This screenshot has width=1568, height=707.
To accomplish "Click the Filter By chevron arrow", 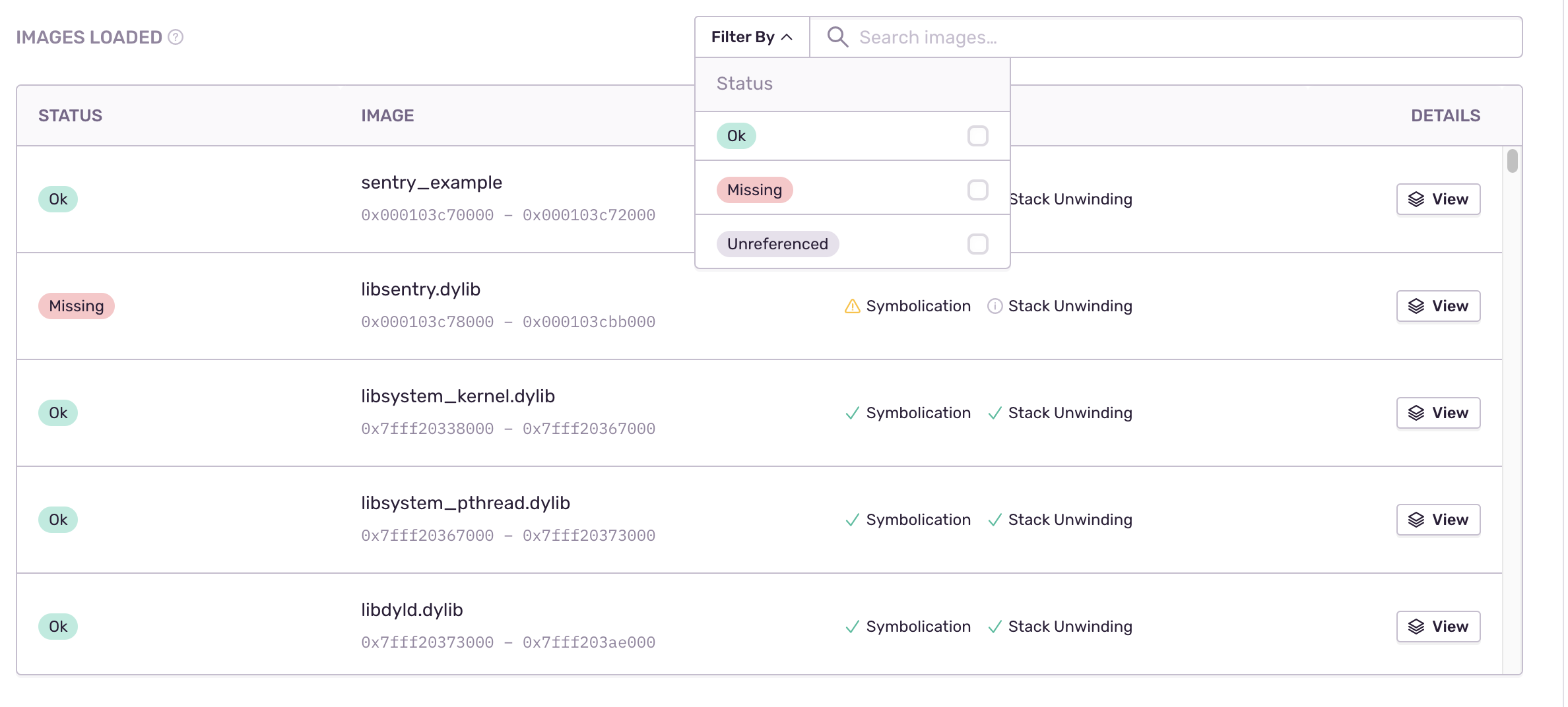I will (787, 37).
